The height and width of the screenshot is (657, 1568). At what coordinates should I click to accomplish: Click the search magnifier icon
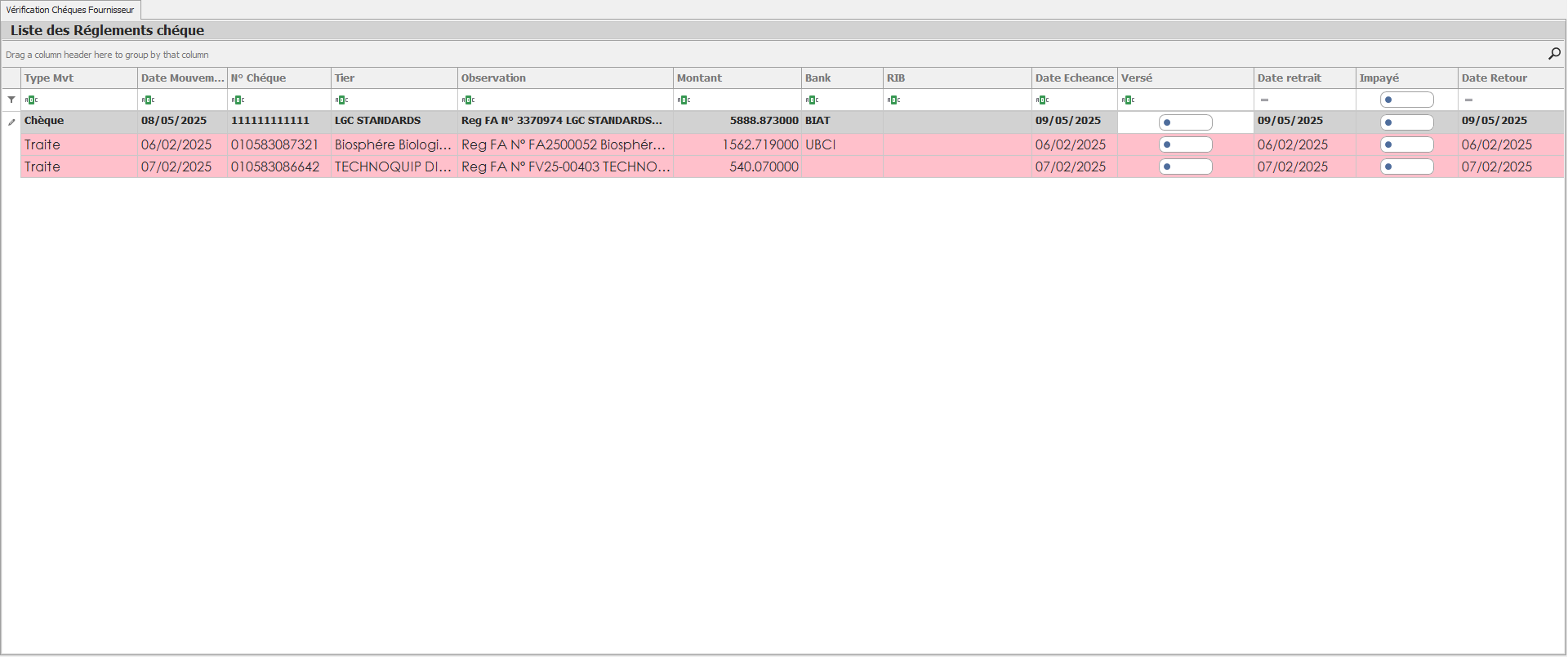click(1554, 54)
